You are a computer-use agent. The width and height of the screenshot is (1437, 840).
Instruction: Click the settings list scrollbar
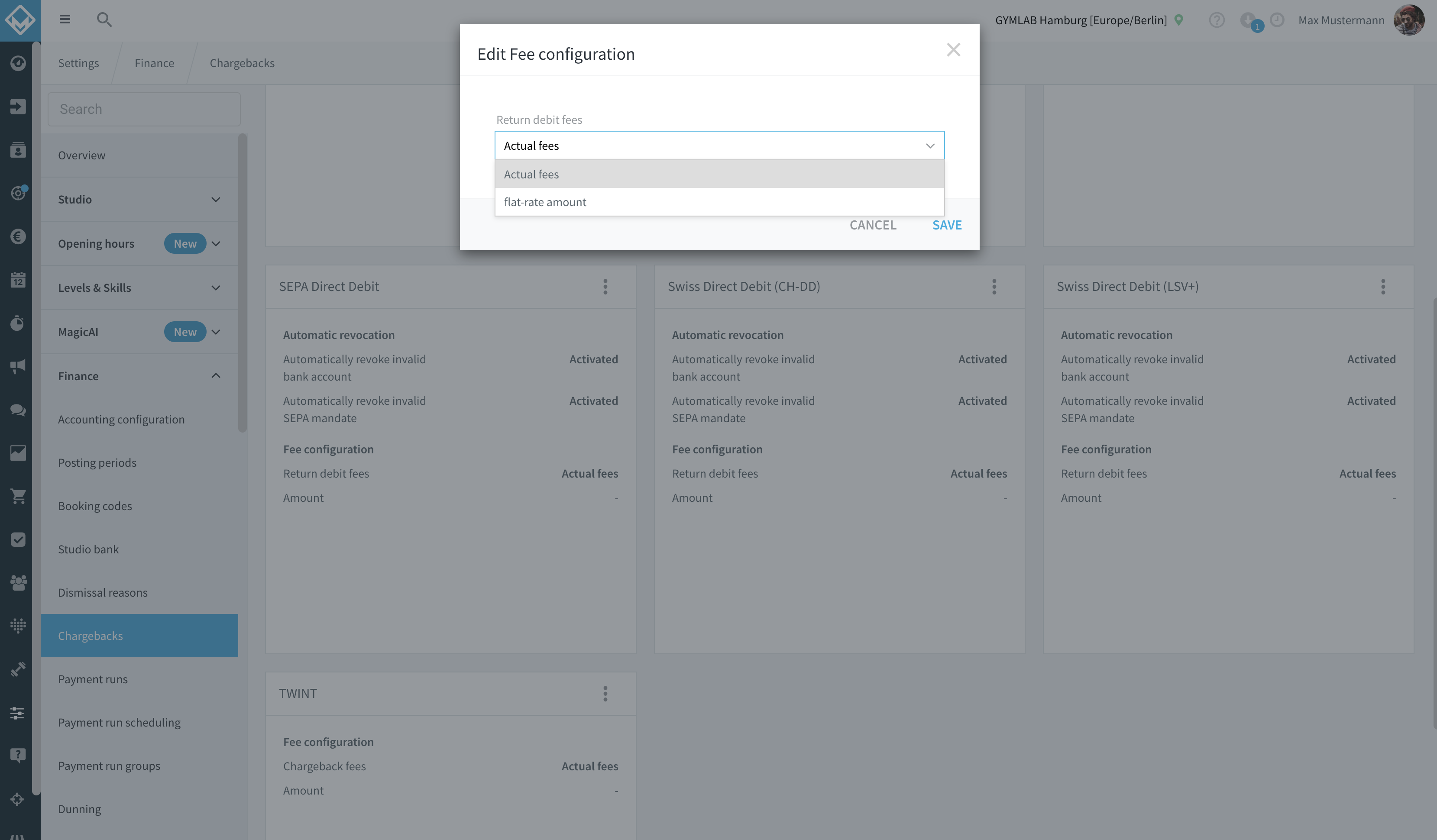click(x=243, y=283)
